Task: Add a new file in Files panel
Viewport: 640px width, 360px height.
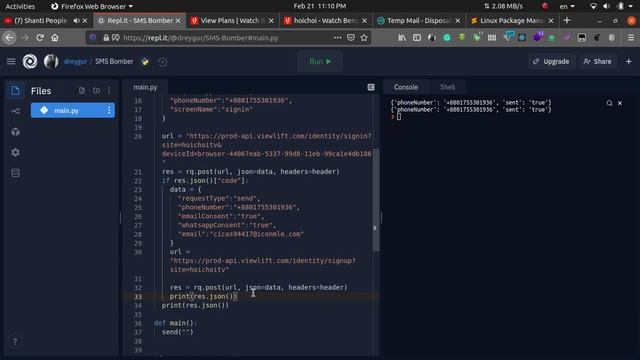Action: 82,91
